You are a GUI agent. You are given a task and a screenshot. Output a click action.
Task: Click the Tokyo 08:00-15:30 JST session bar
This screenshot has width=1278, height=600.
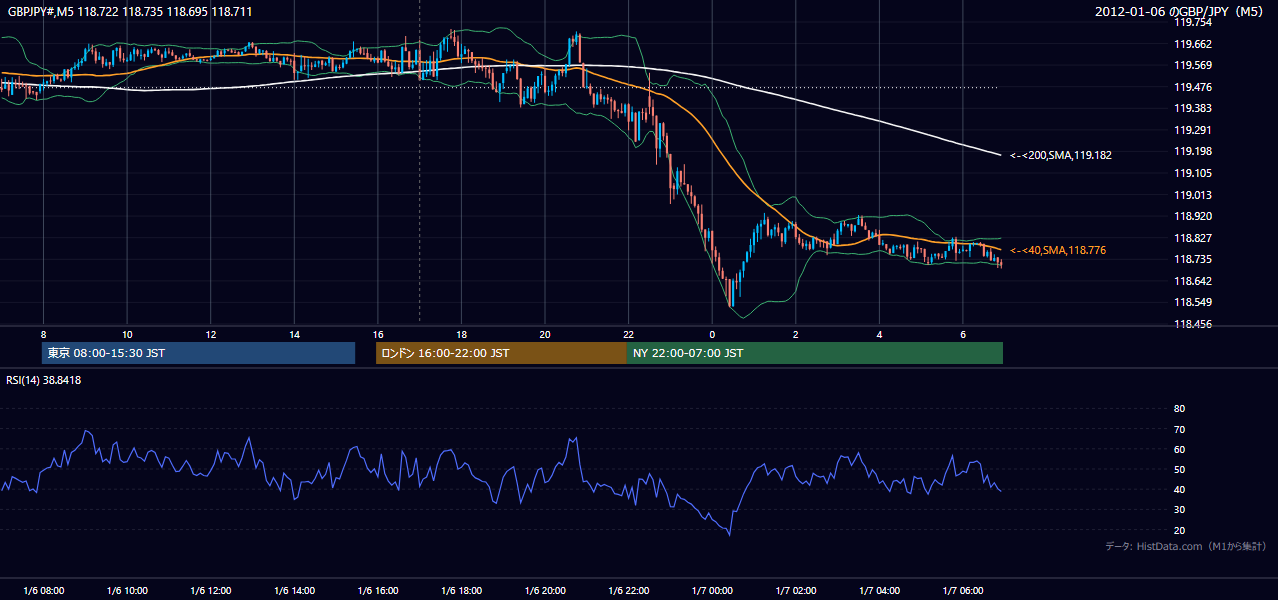pos(198,353)
